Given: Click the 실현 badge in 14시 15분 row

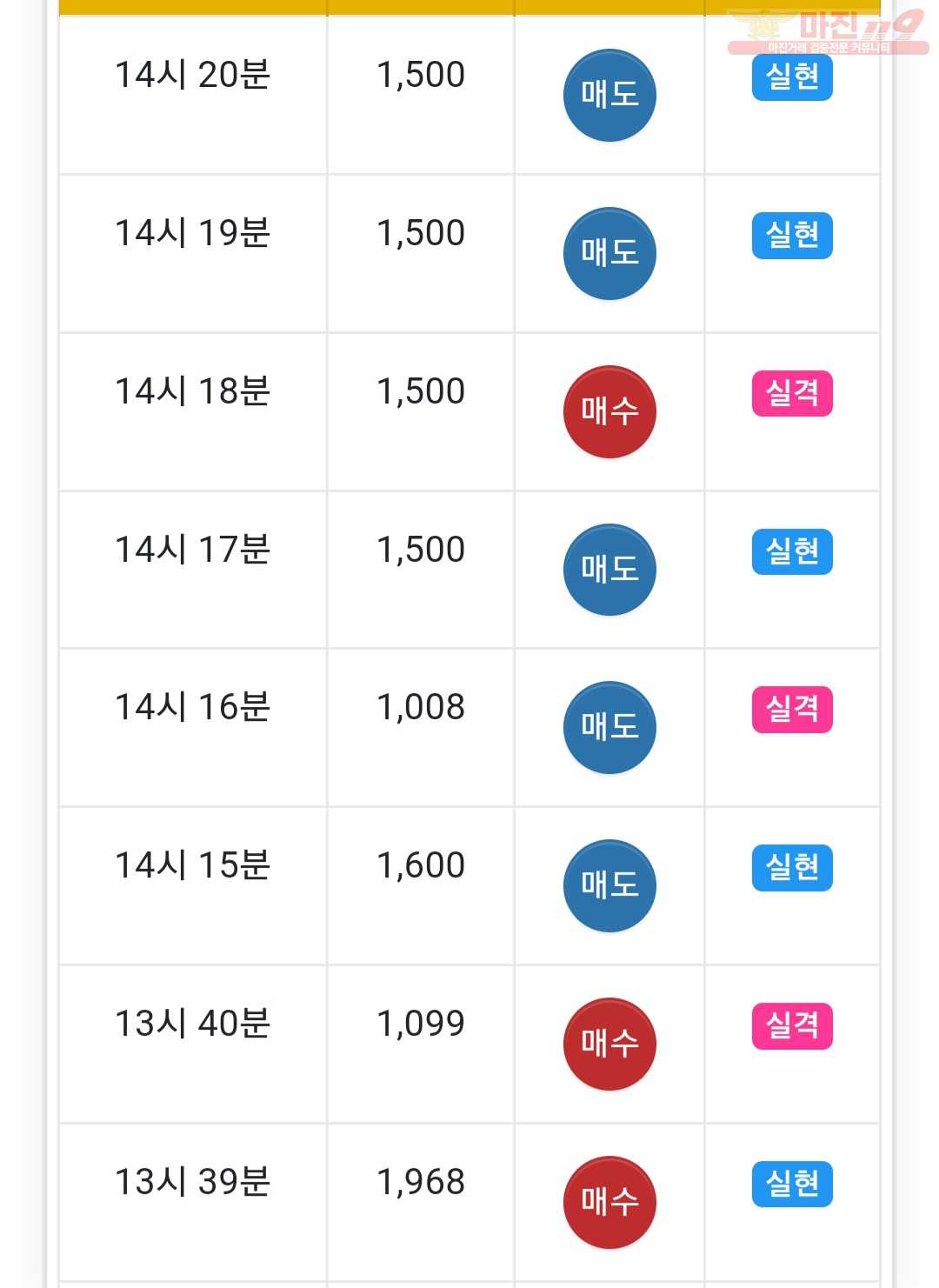Looking at the screenshot, I should 792,868.
